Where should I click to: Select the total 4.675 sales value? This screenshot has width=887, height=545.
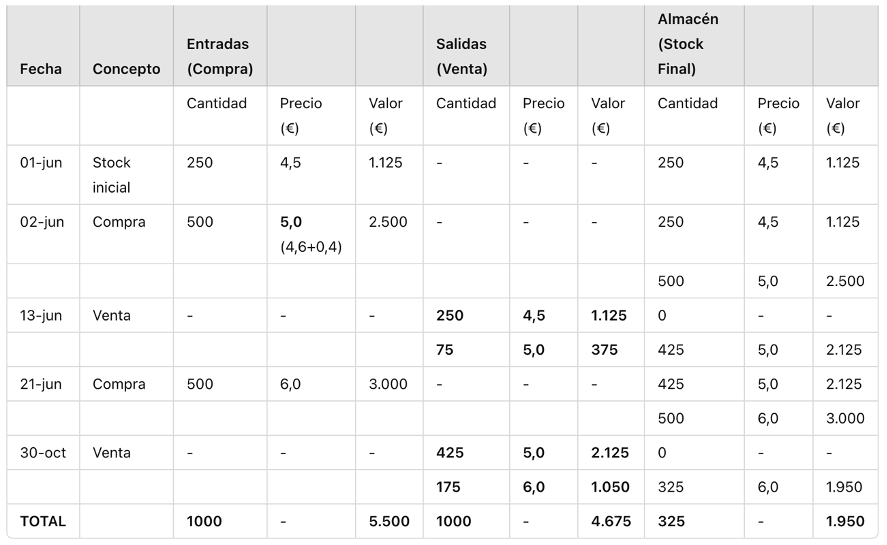coord(611,521)
